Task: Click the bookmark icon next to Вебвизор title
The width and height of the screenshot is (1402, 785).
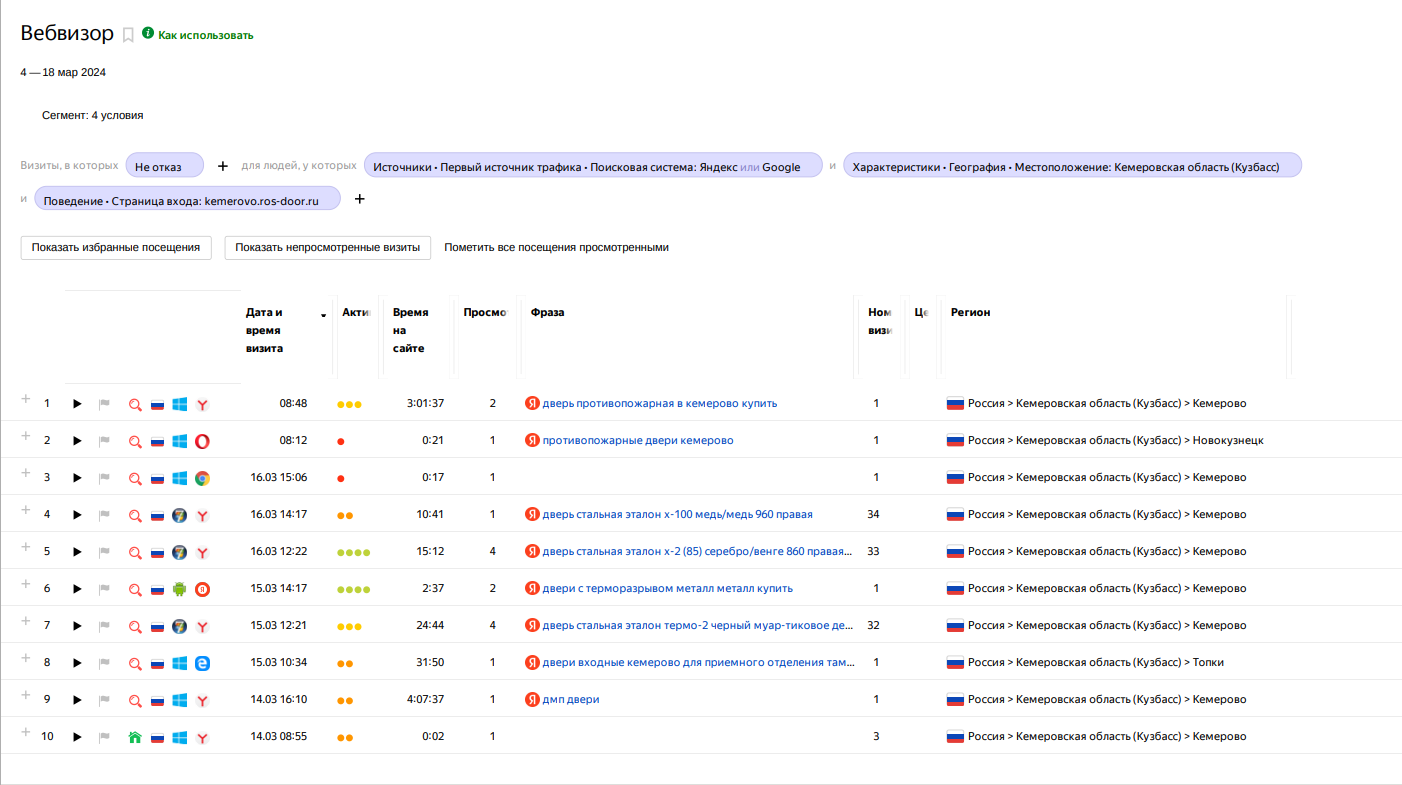Action: tap(128, 35)
